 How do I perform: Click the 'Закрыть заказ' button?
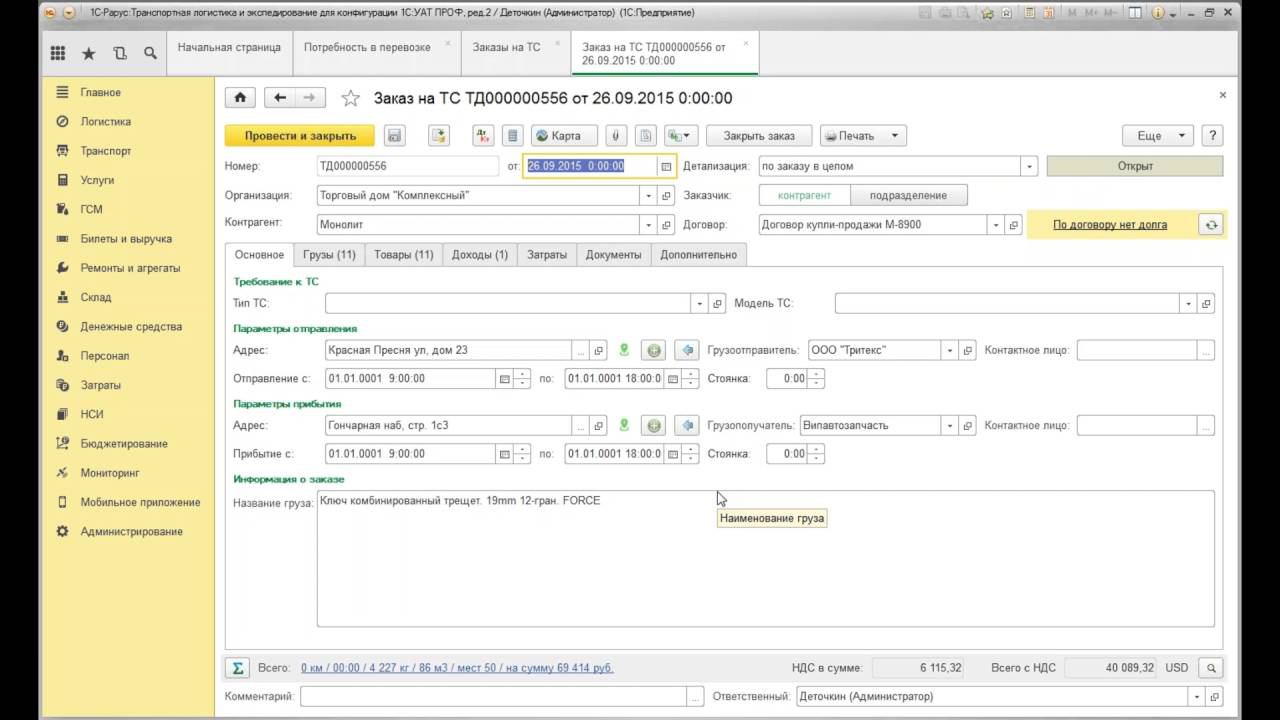tap(759, 136)
